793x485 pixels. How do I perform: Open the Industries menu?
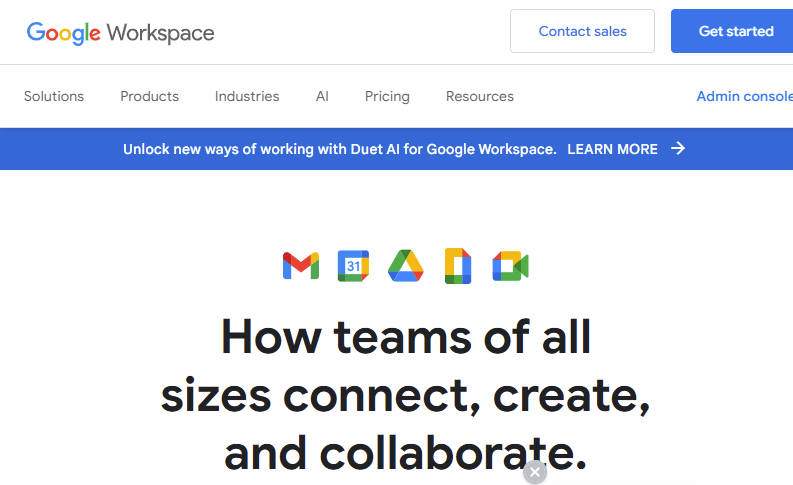click(x=247, y=96)
